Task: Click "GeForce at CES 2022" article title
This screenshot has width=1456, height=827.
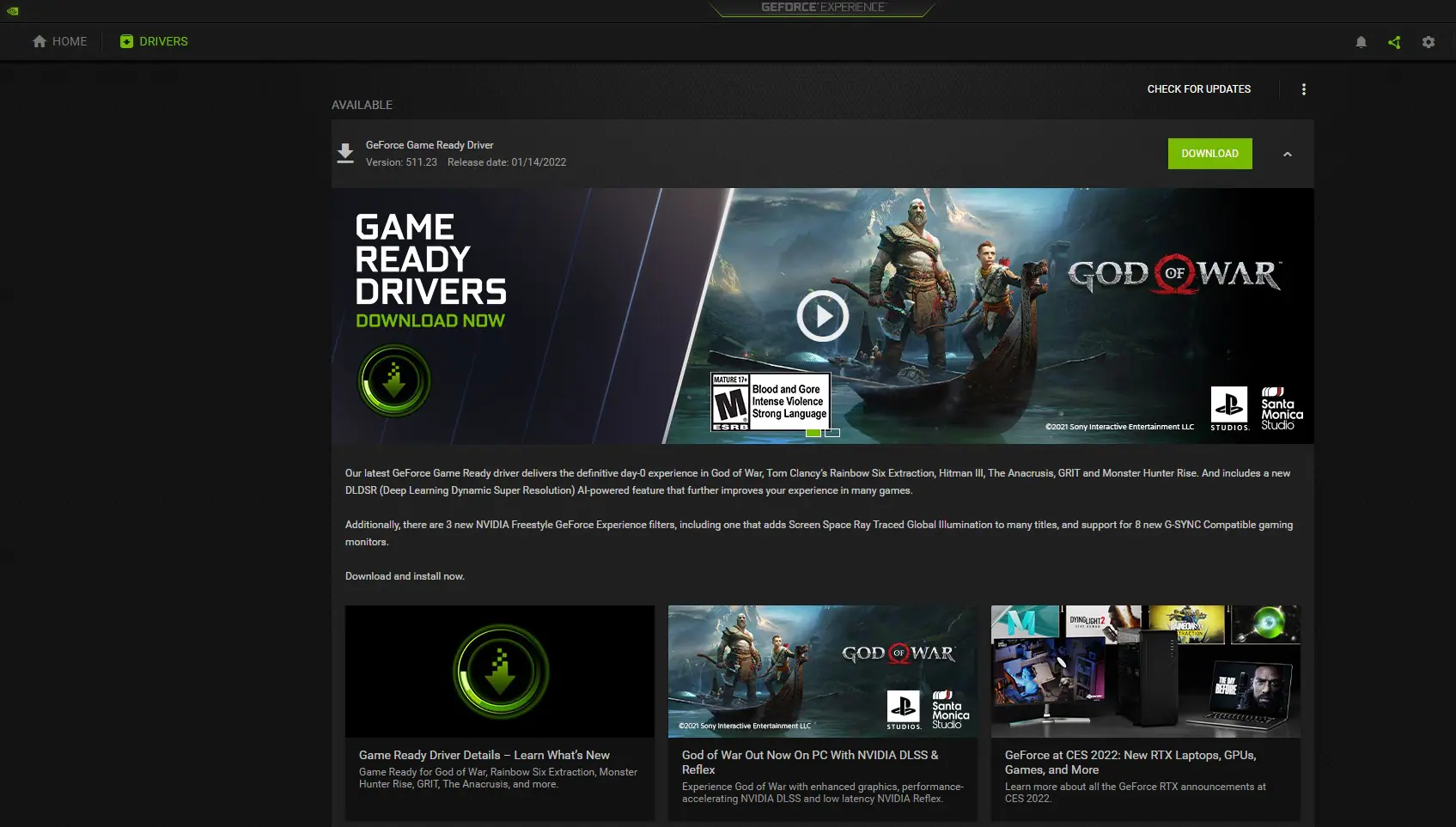Action: [1130, 762]
